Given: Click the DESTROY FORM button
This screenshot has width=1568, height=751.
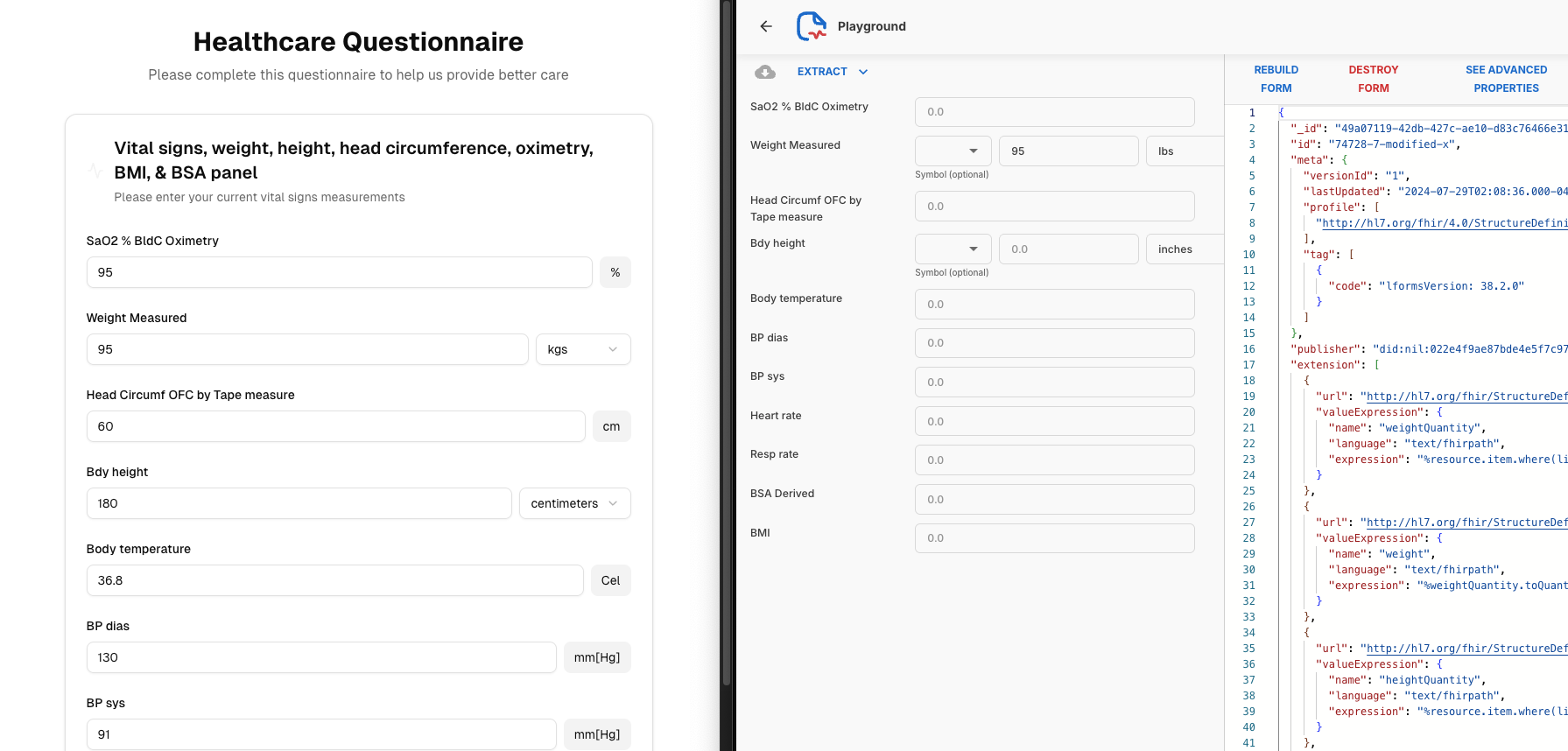Looking at the screenshot, I should point(1373,79).
